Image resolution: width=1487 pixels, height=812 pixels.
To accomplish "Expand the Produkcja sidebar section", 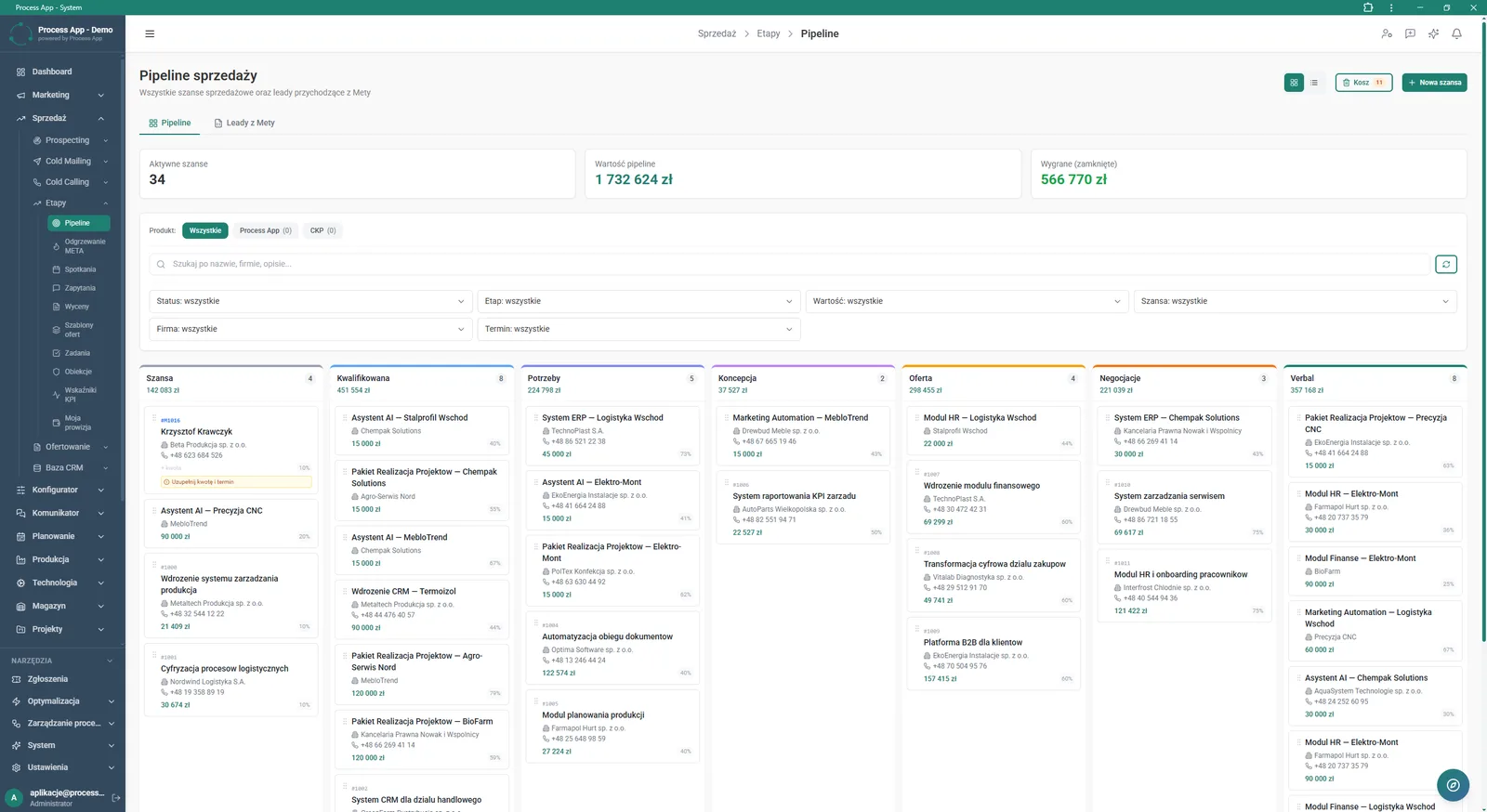I will (62, 559).
